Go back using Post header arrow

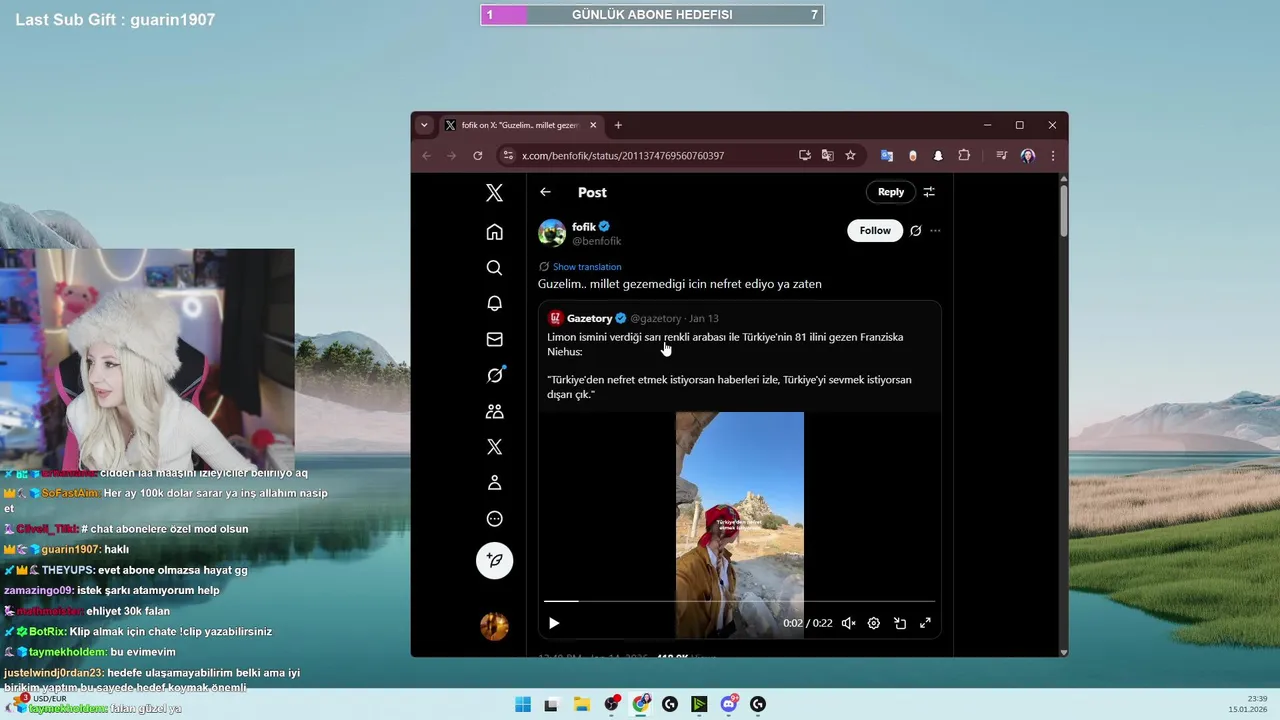pos(545,192)
